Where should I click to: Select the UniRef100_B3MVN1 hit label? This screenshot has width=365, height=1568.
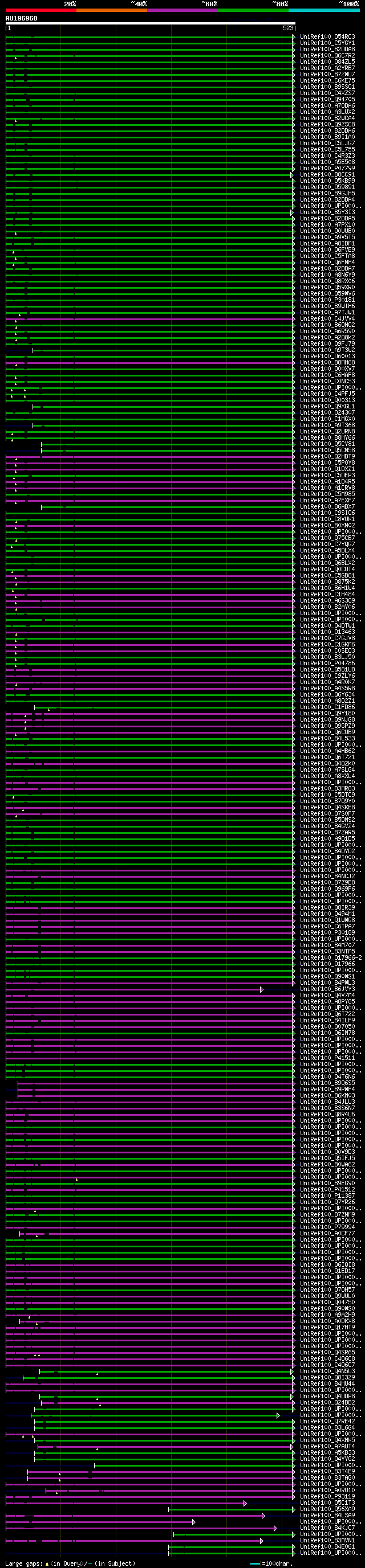(327, 1541)
